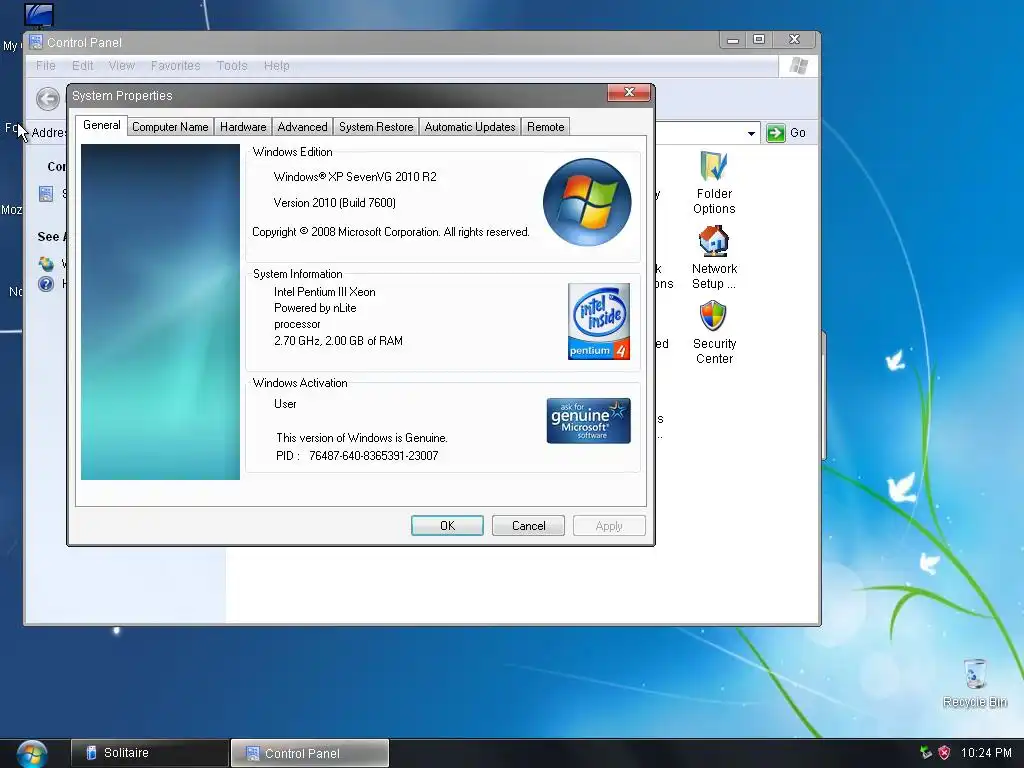Maximize the Control Panel window

click(x=759, y=40)
